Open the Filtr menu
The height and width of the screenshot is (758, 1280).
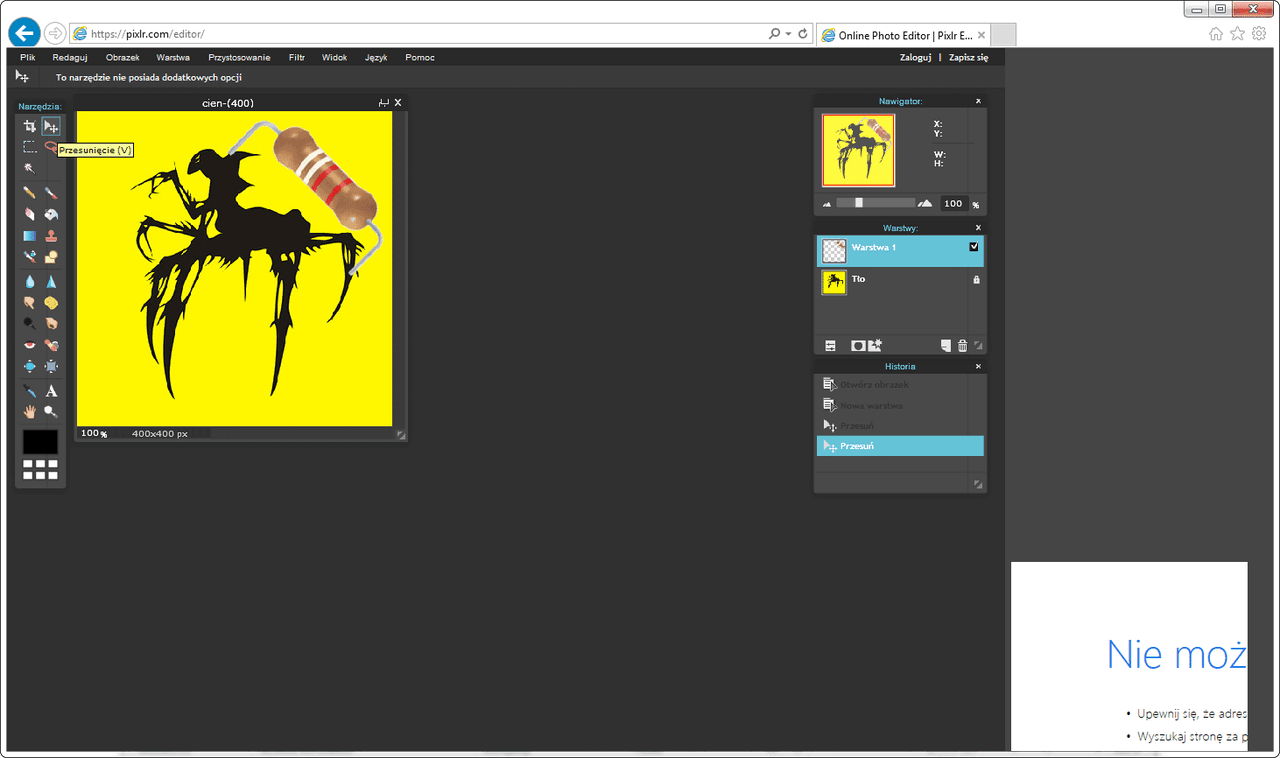(296, 57)
